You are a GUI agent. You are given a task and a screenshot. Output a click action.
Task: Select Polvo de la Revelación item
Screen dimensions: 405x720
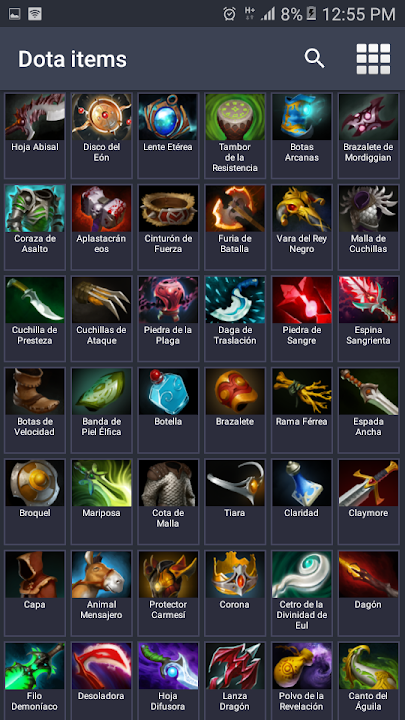[302, 681]
